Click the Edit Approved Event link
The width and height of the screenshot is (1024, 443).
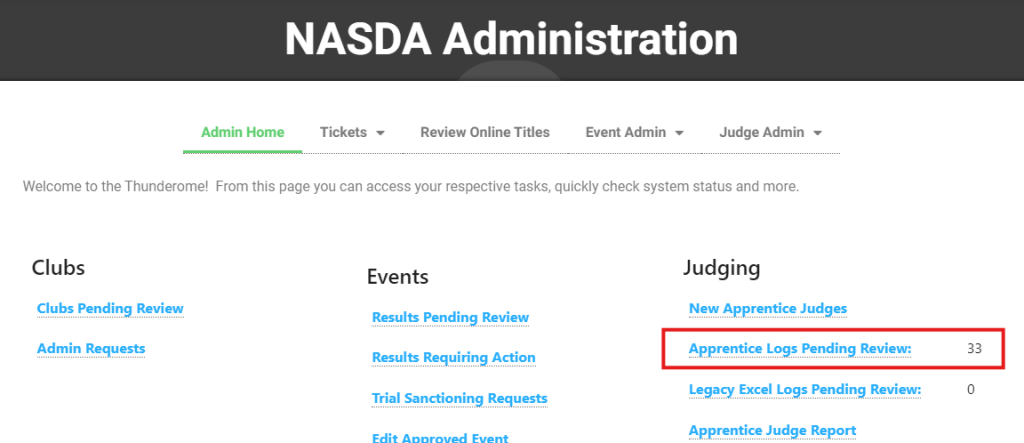click(x=440, y=437)
